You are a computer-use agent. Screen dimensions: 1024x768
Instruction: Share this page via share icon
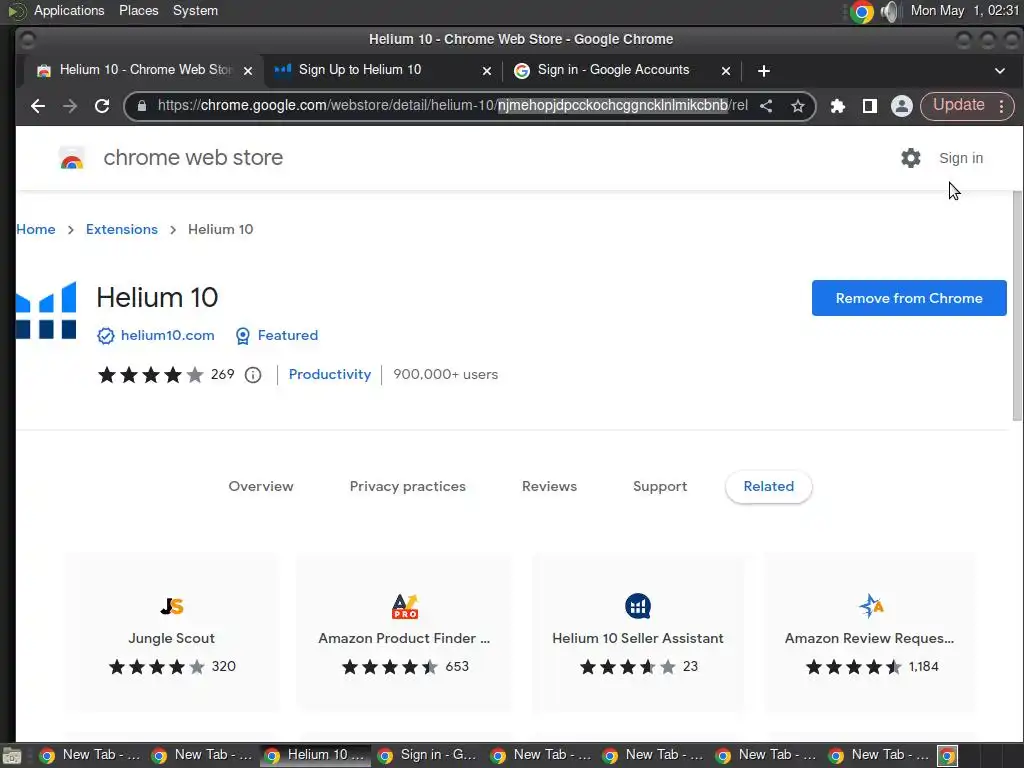point(766,106)
